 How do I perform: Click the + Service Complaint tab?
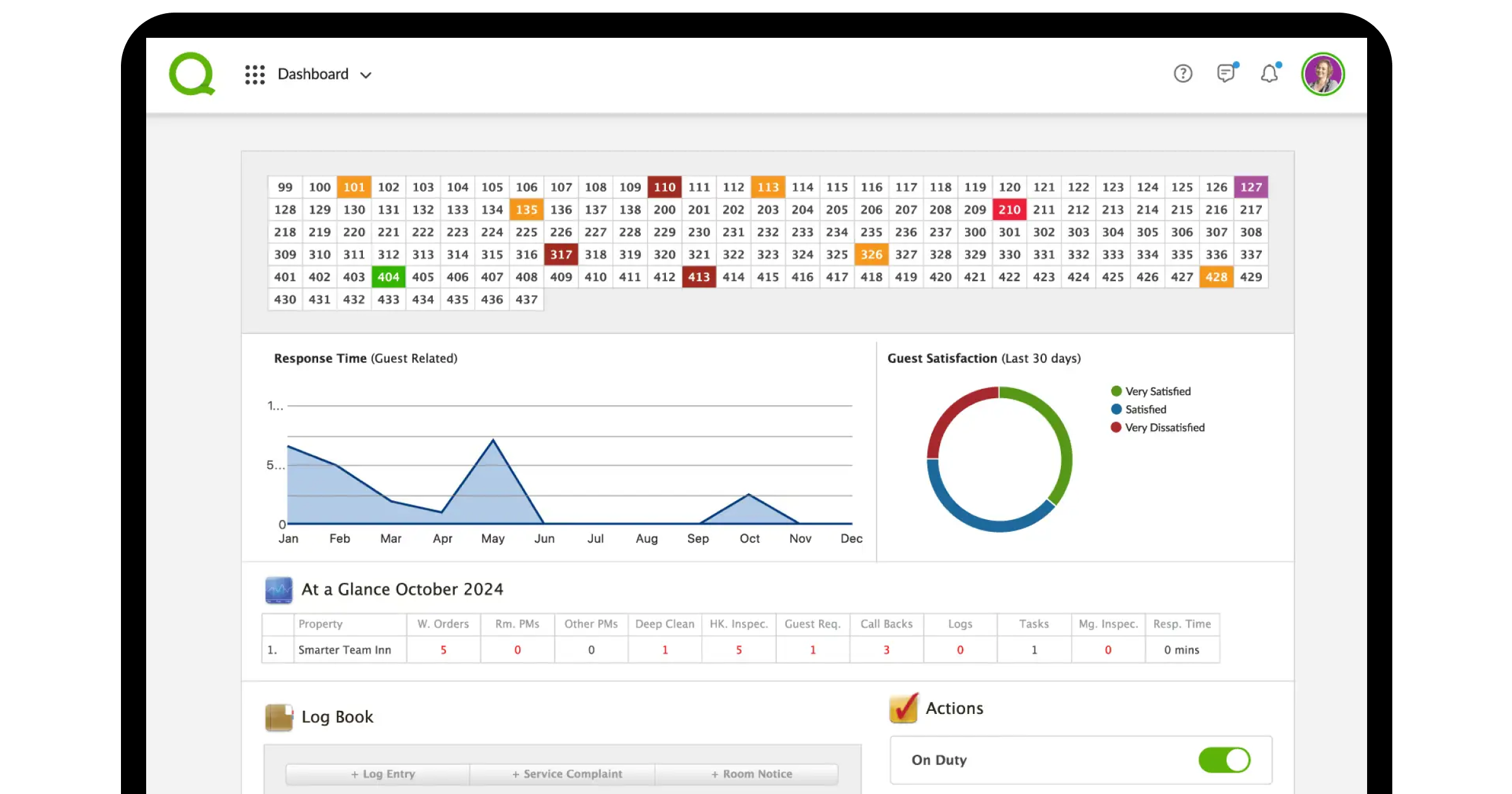click(x=567, y=774)
